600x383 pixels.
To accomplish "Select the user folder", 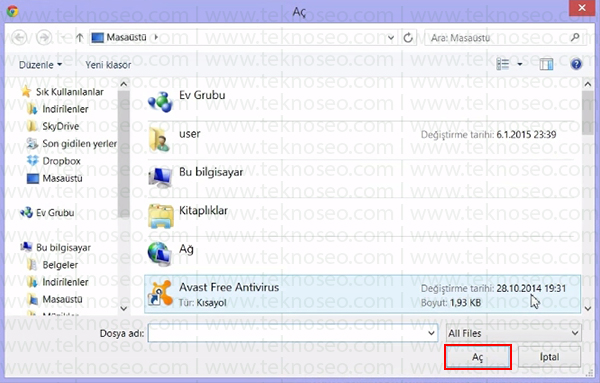I will tap(362, 140).
